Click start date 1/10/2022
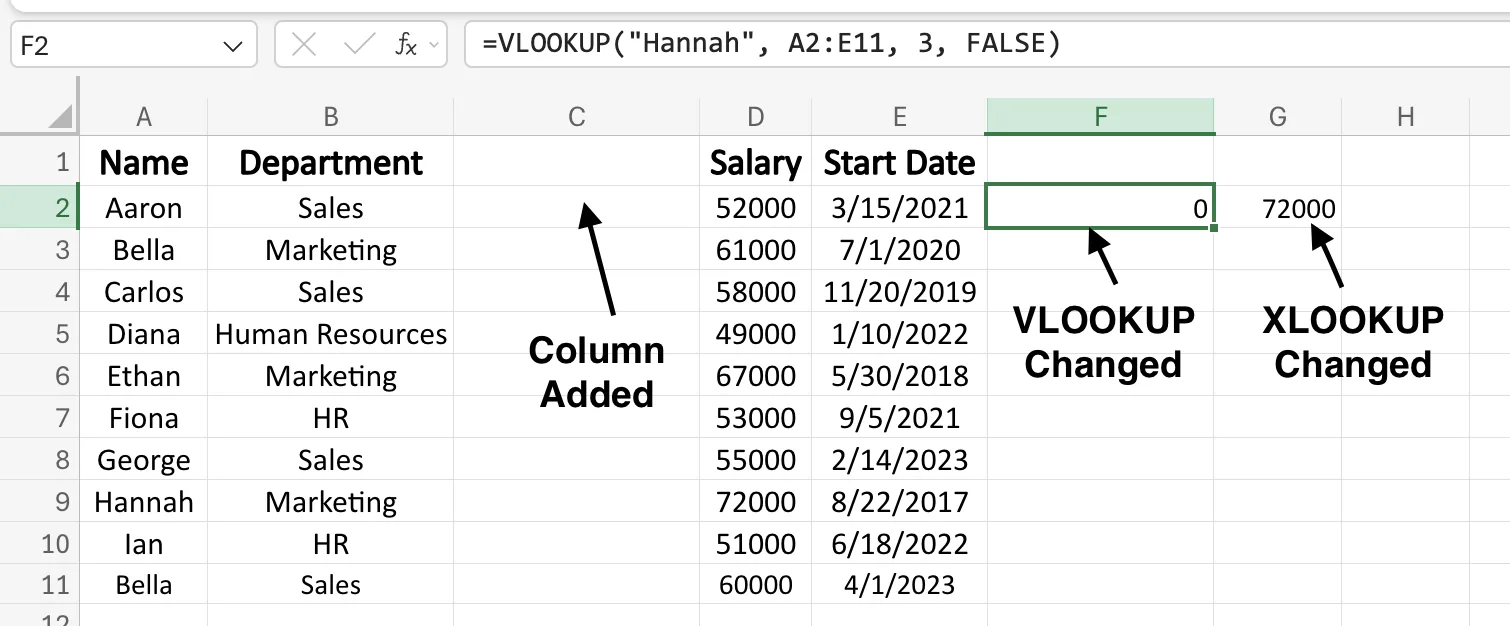Screen dimensions: 1510x626 click(900, 334)
